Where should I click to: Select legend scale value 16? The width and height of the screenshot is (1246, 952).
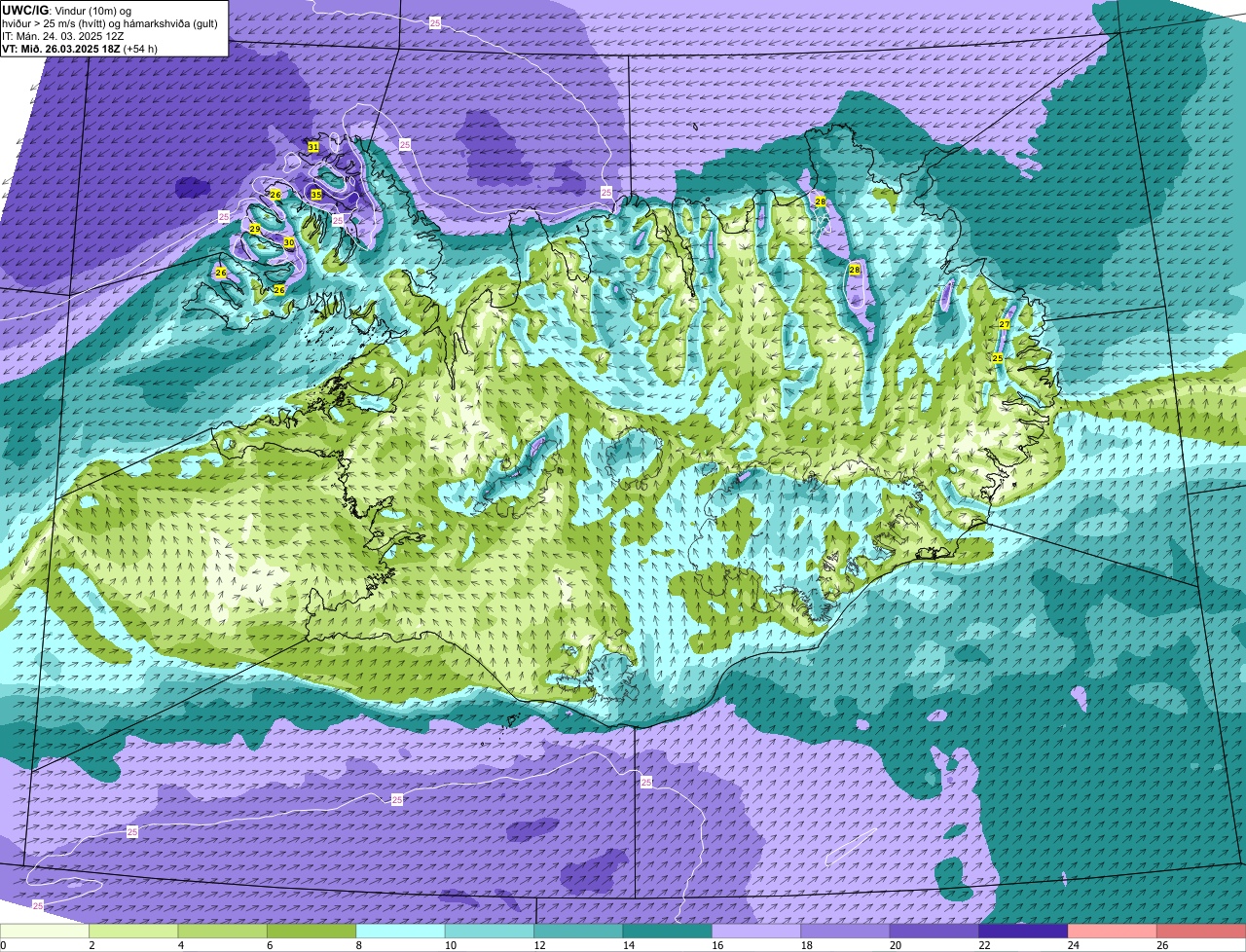716,945
